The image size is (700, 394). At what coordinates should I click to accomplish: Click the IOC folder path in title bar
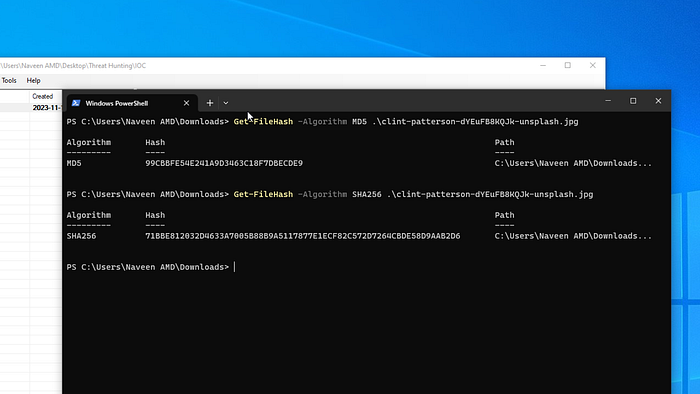point(73,66)
